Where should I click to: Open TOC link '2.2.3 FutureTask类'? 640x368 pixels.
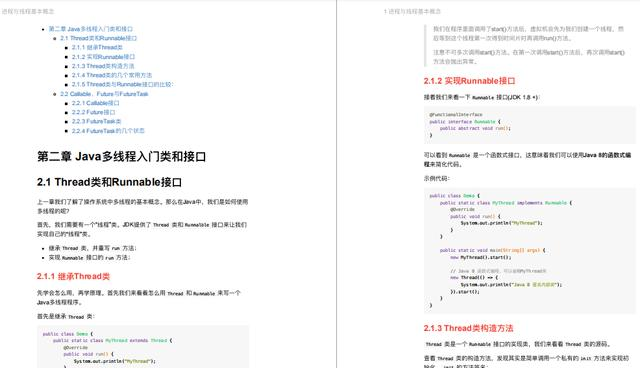tap(96, 122)
